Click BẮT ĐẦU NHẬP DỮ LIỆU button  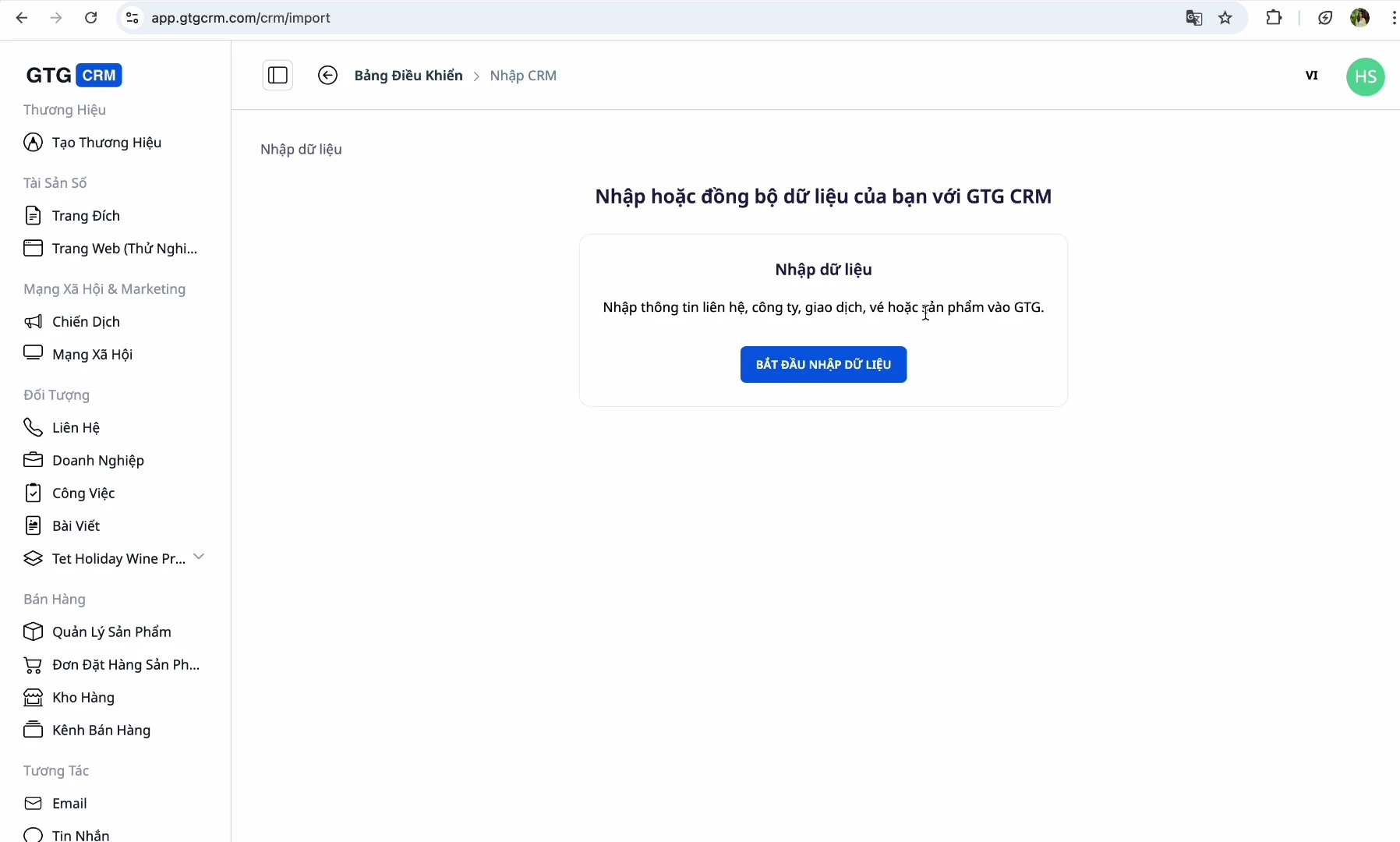coord(823,365)
